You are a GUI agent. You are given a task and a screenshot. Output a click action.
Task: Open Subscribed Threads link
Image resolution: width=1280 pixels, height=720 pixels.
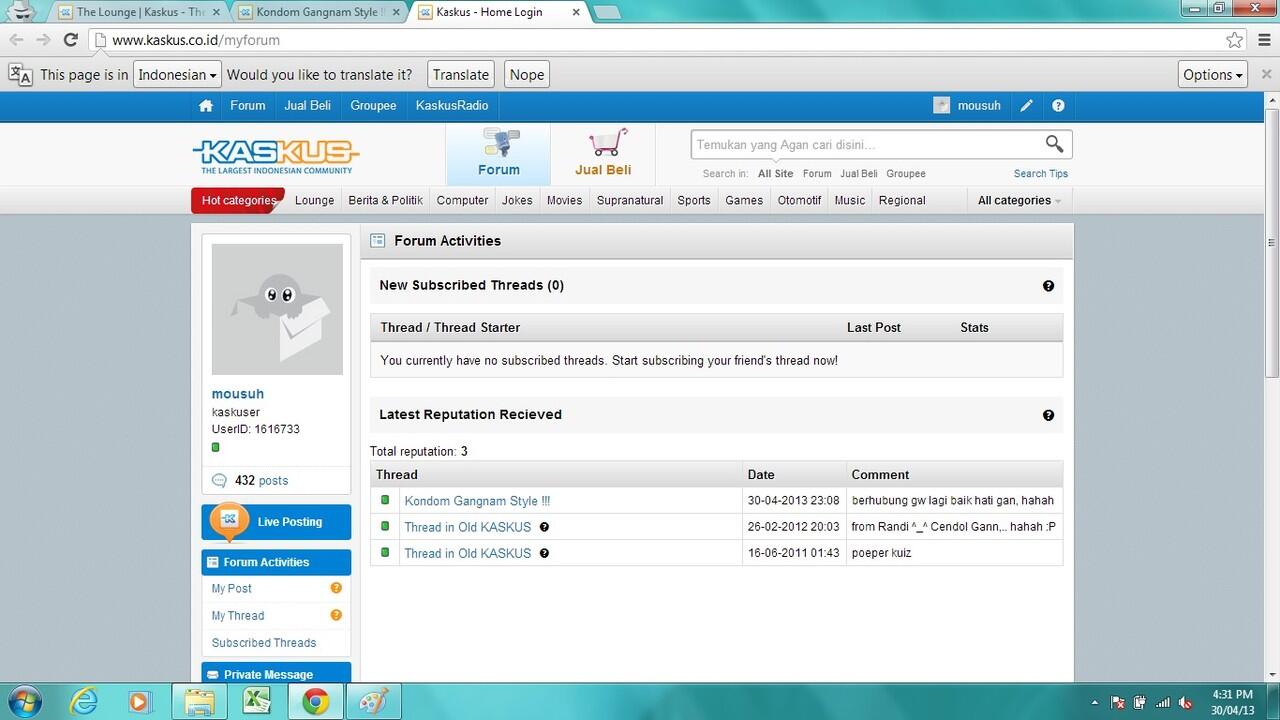pos(264,643)
